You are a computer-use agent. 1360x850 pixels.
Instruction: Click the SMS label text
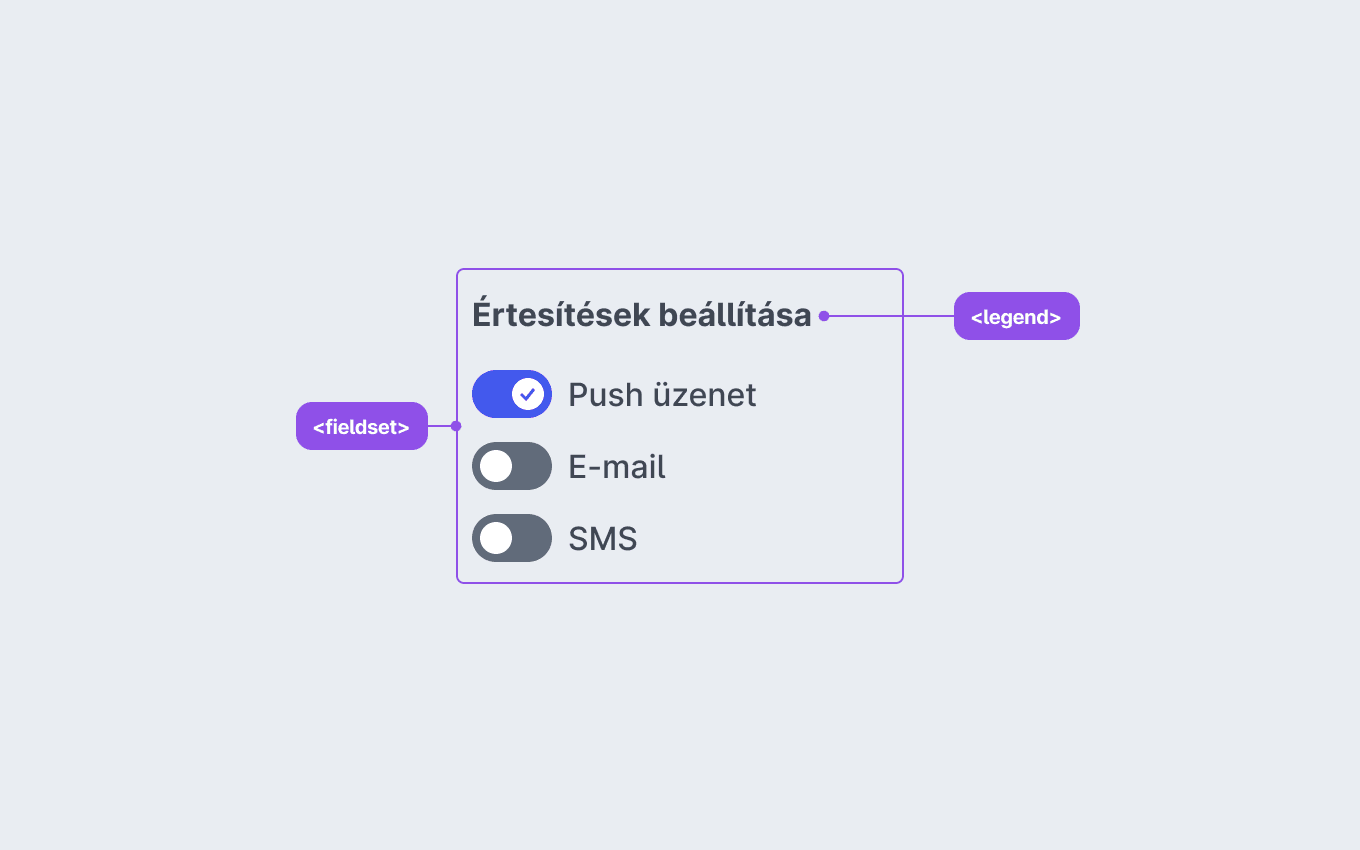click(x=603, y=539)
